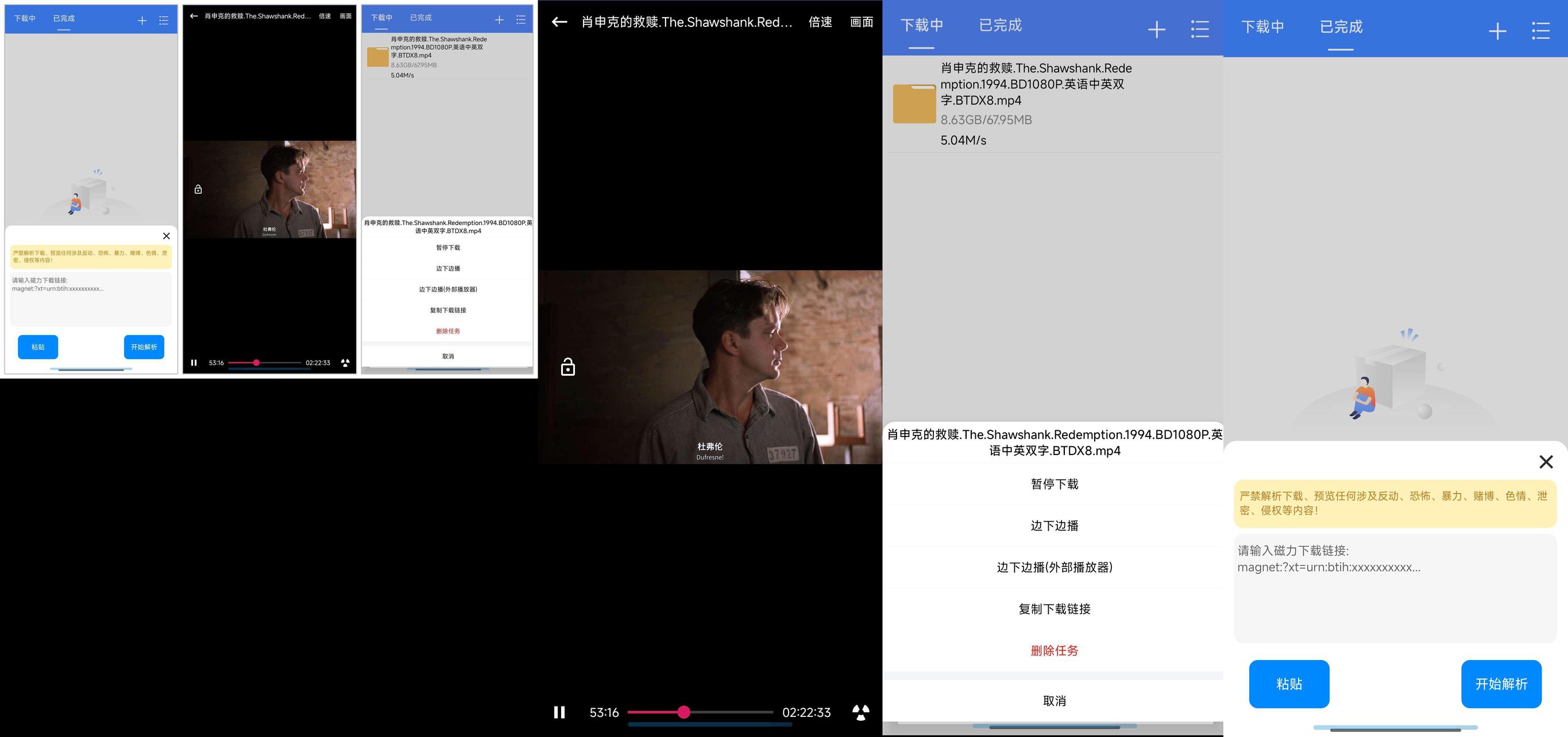The image size is (1568, 737).
Task: Choose 边下边播(外部播放器) in small action sheet
Action: 448,289
